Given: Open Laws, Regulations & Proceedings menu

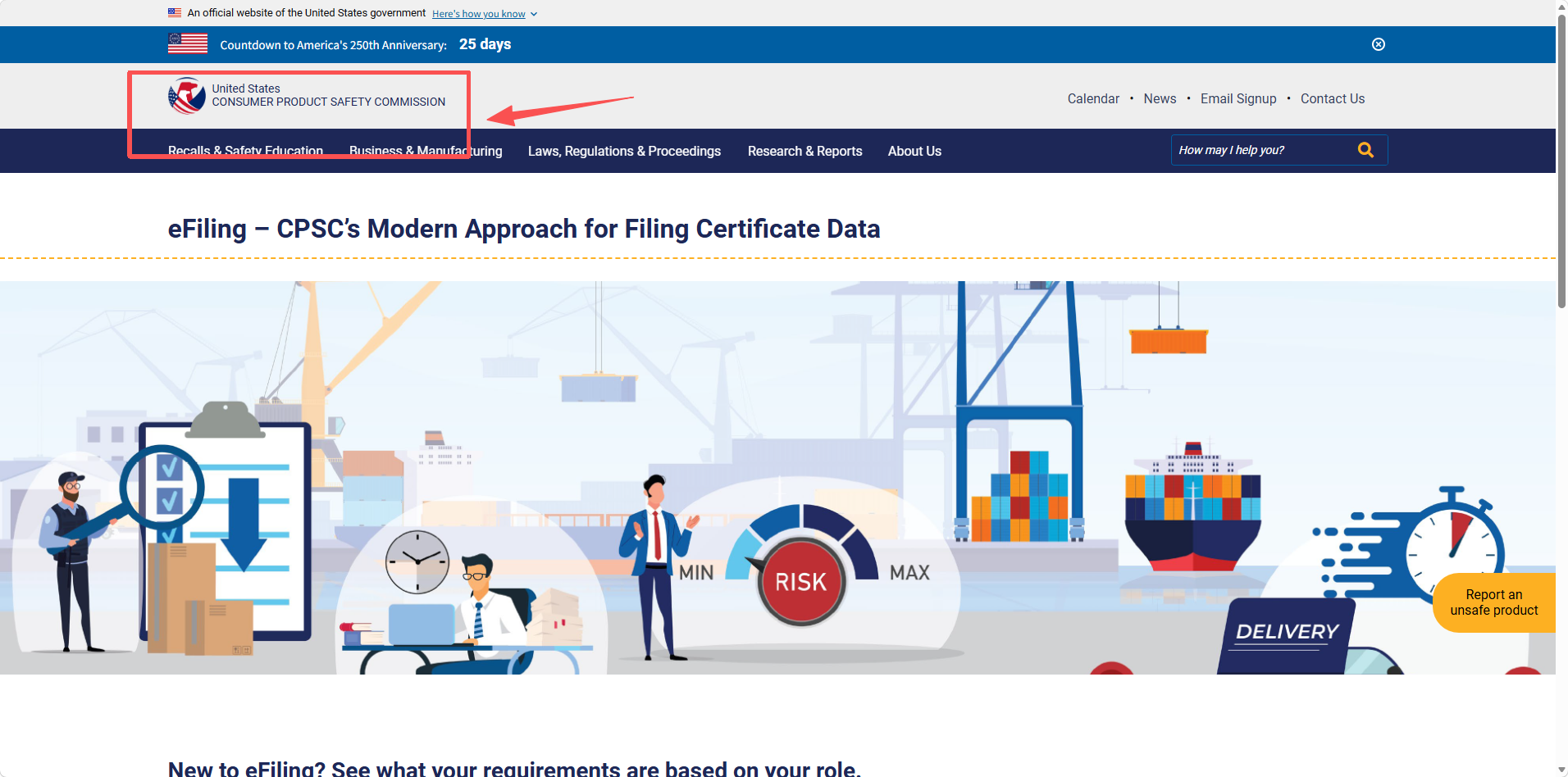Looking at the screenshot, I should point(624,151).
